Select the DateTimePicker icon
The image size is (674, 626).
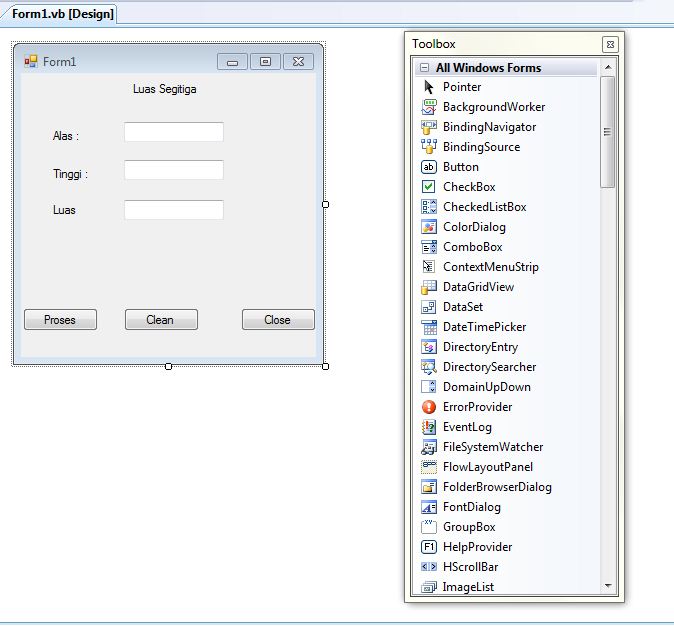(429, 327)
